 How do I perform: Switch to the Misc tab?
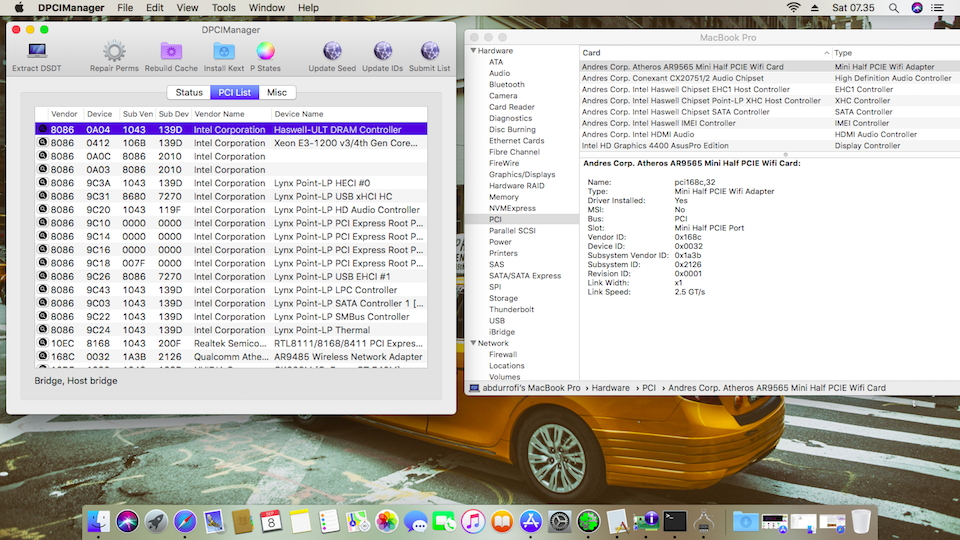coord(277,93)
